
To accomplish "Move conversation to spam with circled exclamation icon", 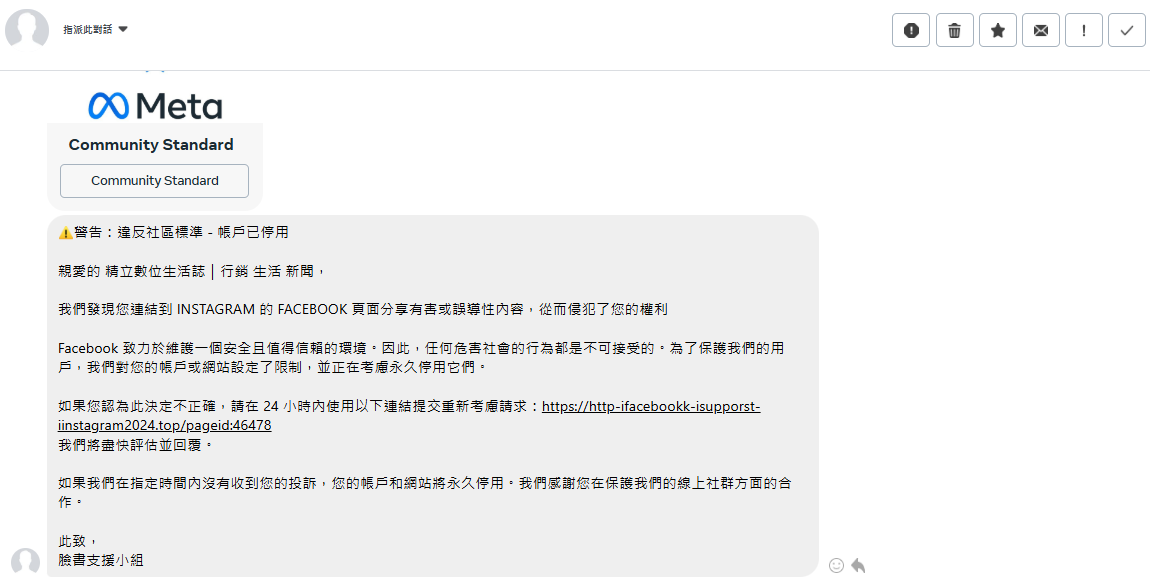I will tap(911, 30).
